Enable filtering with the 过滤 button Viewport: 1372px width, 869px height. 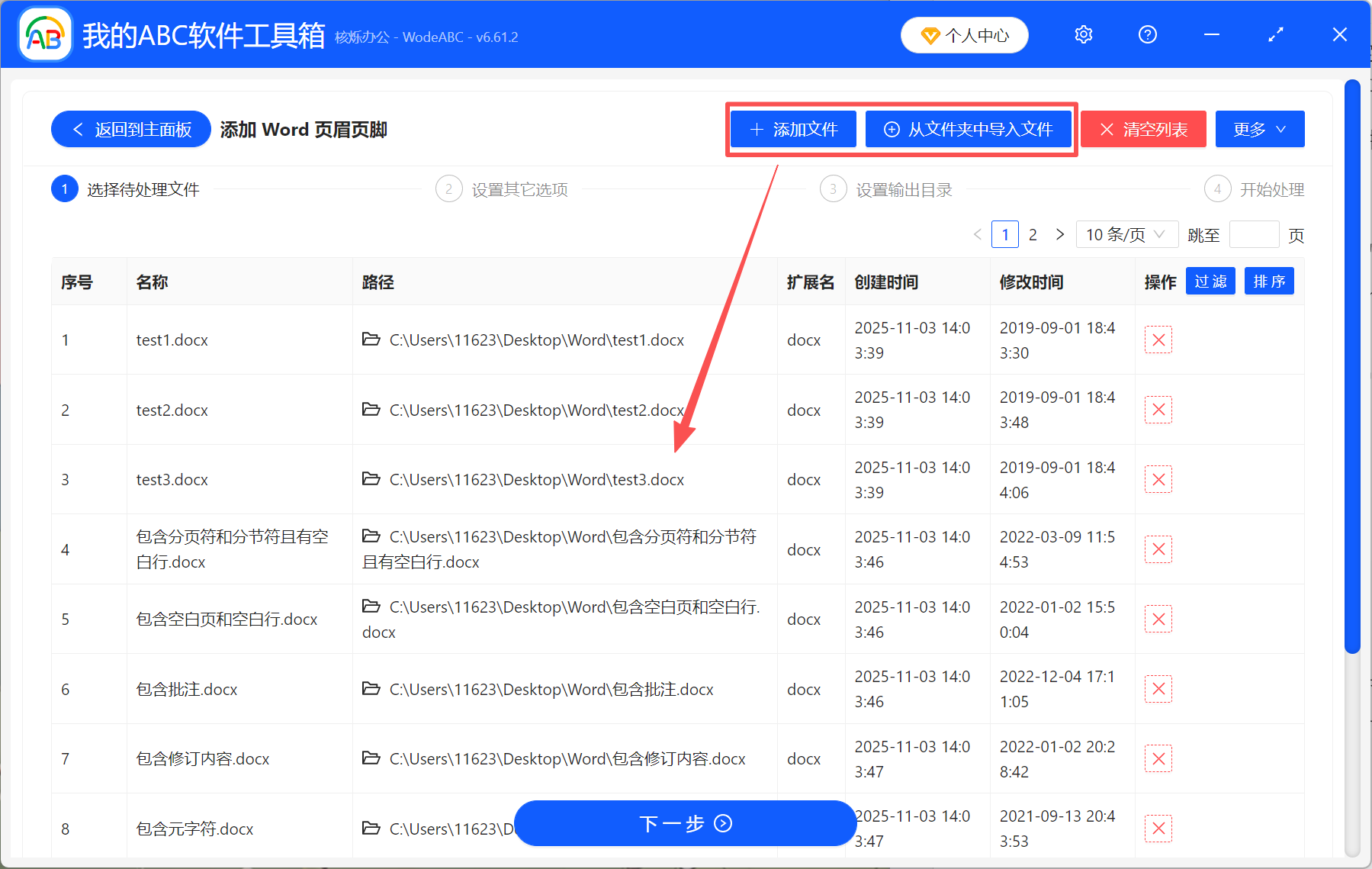[1210, 281]
